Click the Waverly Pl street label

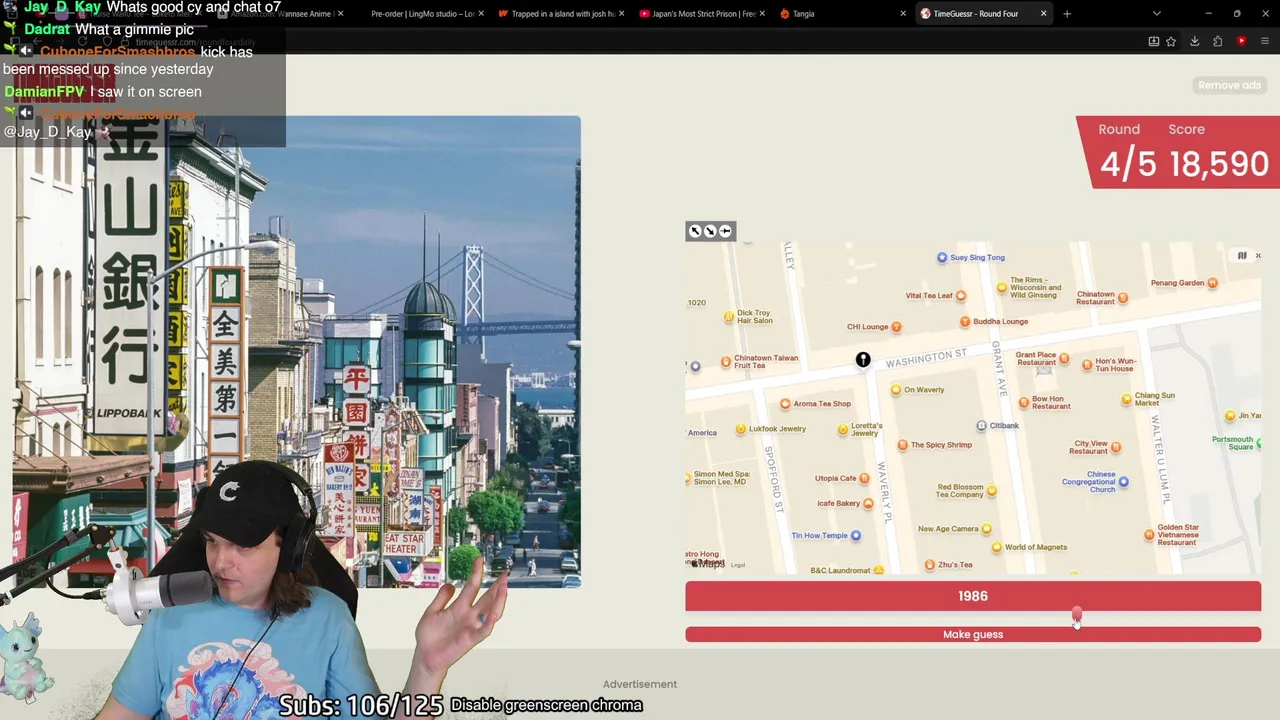coord(884,493)
